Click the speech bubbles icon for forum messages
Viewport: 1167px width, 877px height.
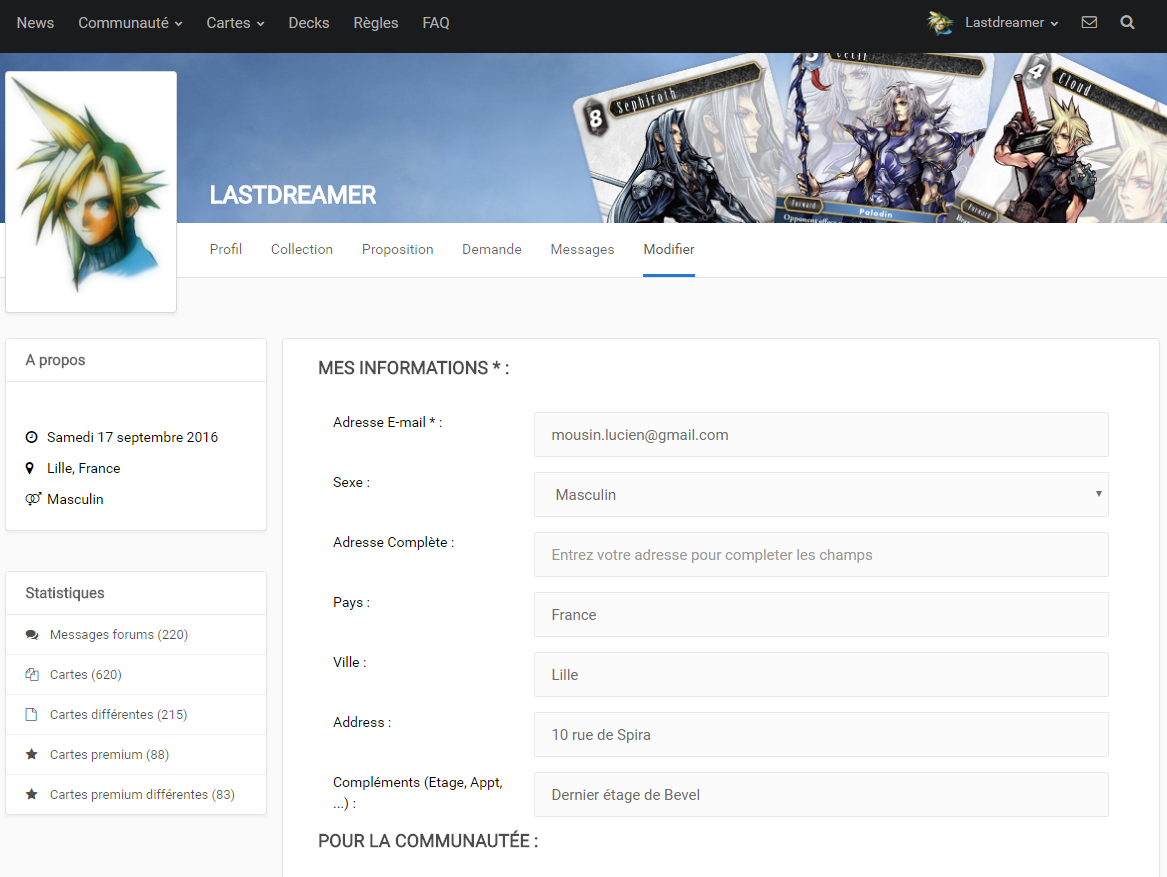coord(32,634)
